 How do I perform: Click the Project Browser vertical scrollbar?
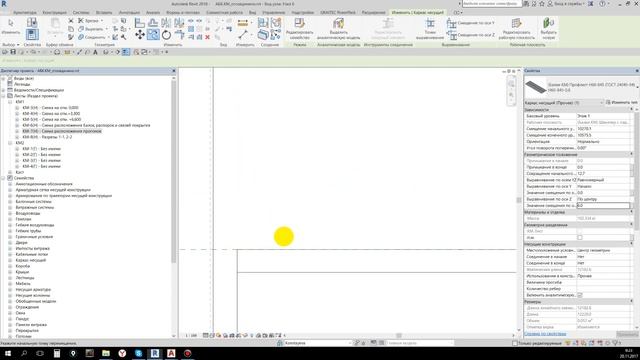coord(174,171)
